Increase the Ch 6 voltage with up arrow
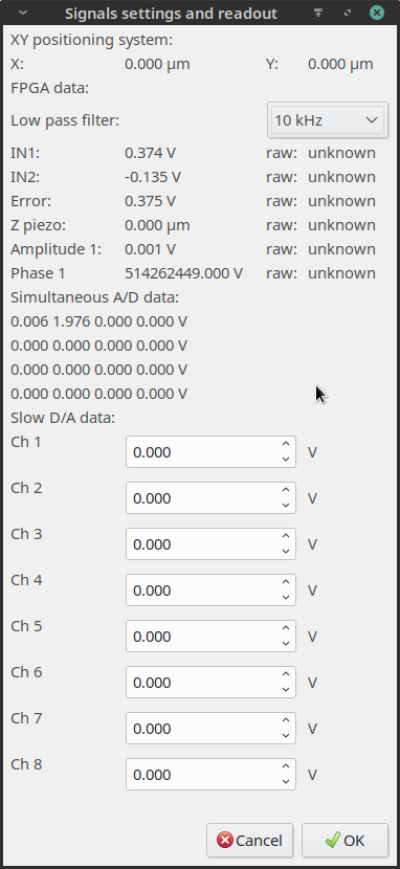The width and height of the screenshot is (400, 869). 285,674
